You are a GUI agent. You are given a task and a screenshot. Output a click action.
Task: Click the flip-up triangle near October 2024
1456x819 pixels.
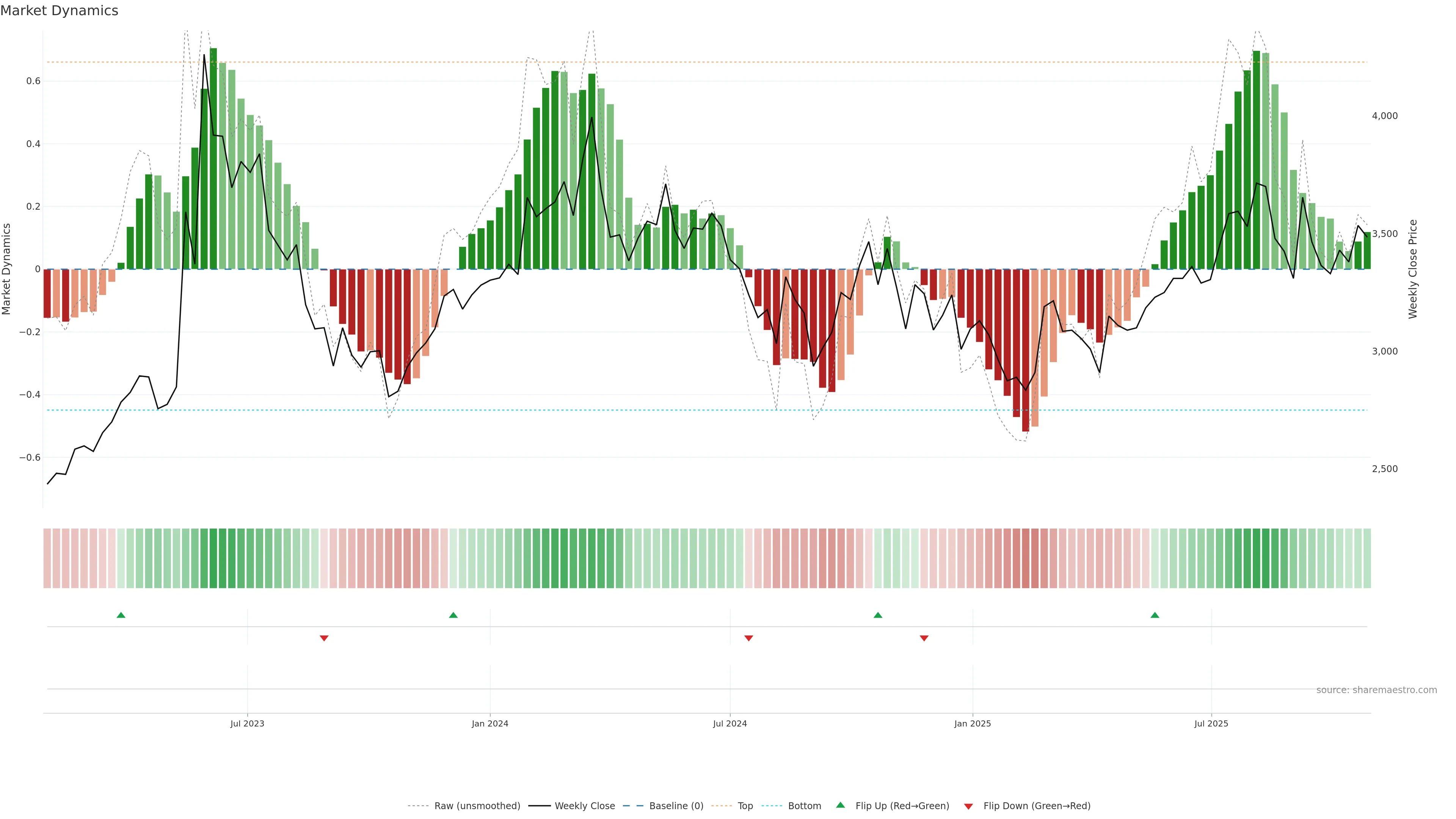point(878,615)
